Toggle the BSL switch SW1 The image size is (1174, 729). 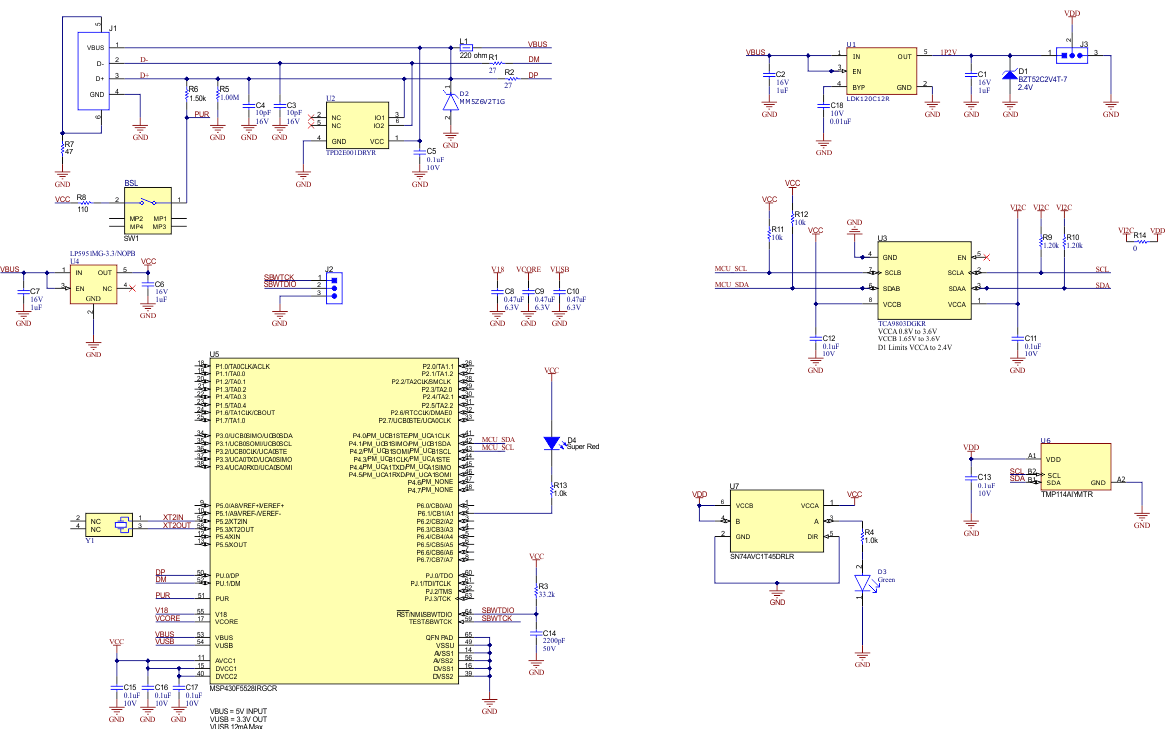(x=150, y=206)
